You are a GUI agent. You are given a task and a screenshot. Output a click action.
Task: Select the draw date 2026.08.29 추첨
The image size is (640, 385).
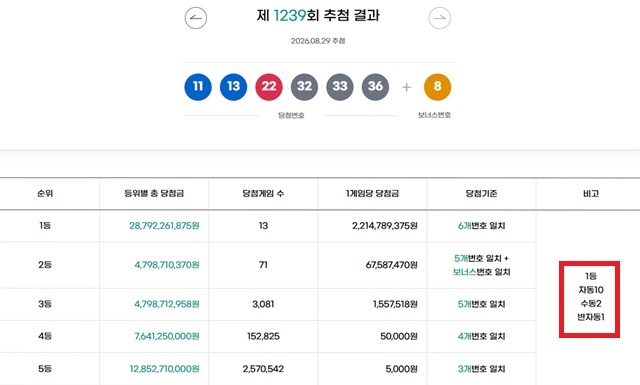click(x=318, y=41)
